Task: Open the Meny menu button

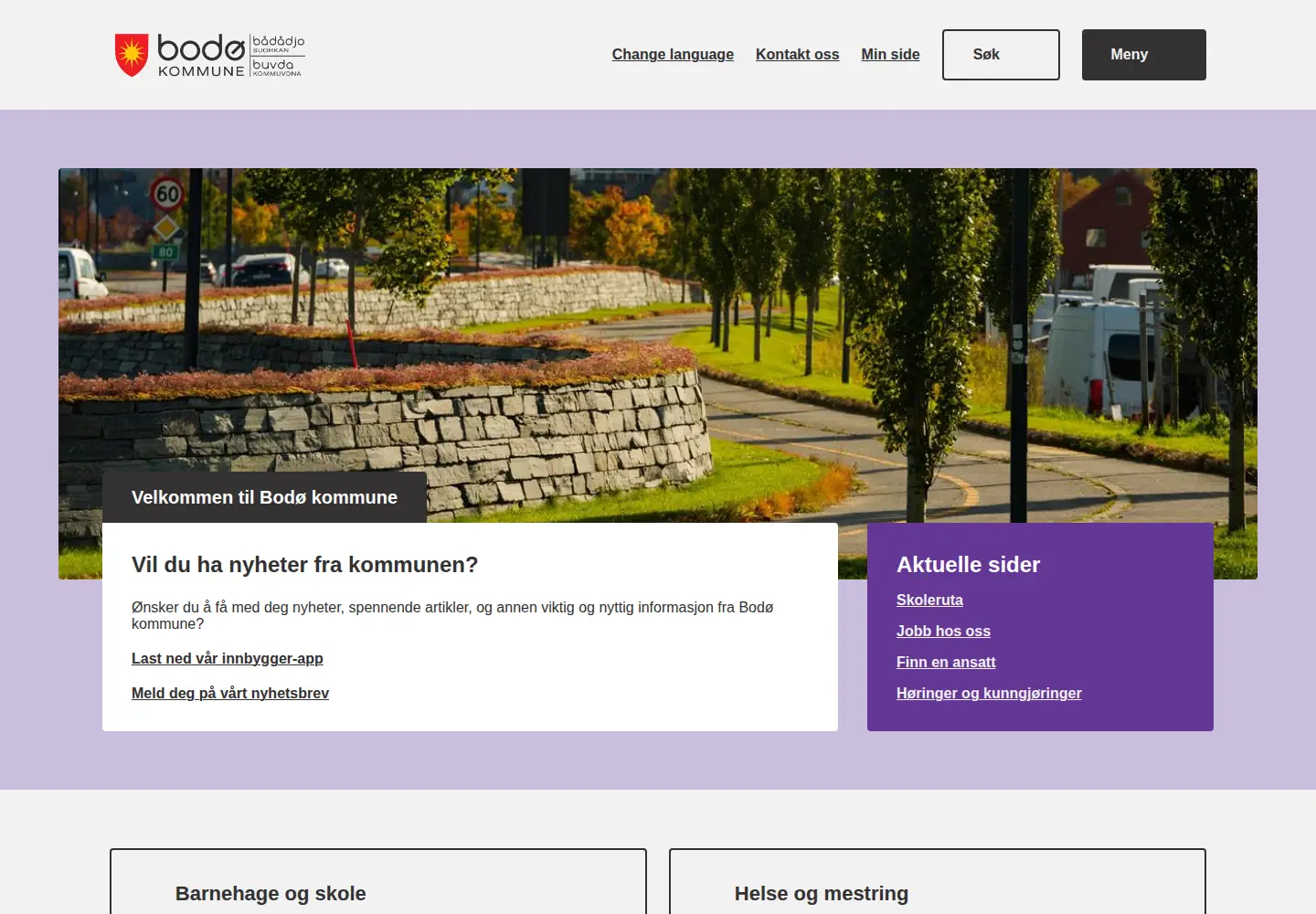Action: tap(1144, 55)
